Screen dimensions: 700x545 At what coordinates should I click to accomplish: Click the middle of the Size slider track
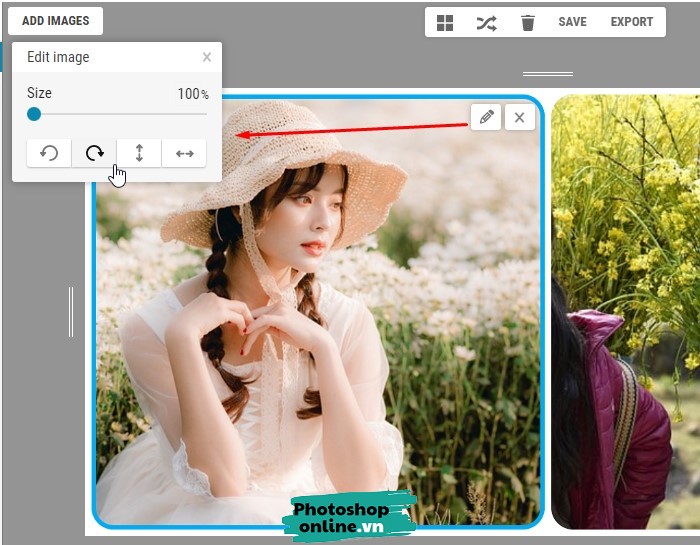click(118, 114)
